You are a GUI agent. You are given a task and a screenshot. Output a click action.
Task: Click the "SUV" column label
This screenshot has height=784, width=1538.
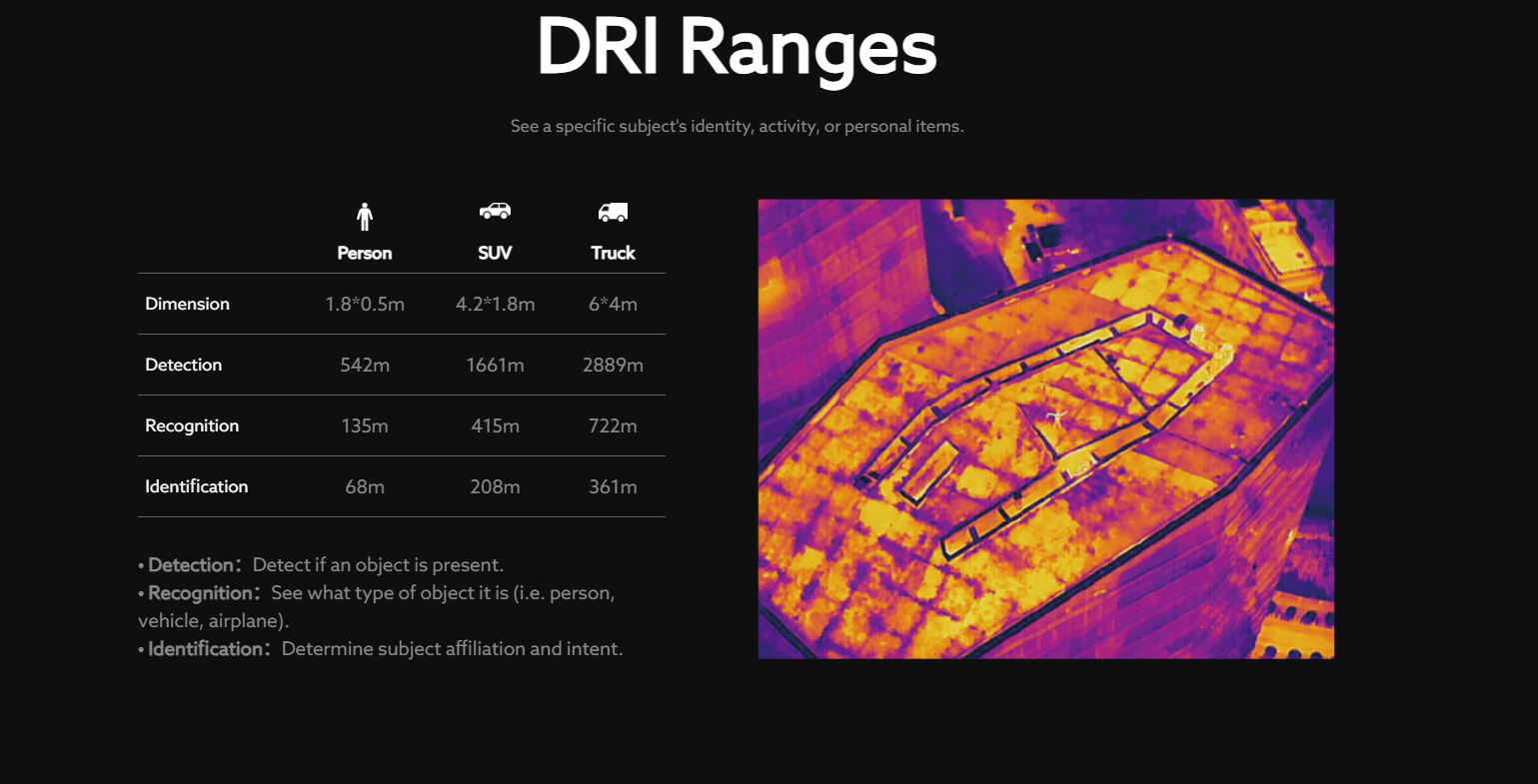coord(495,253)
